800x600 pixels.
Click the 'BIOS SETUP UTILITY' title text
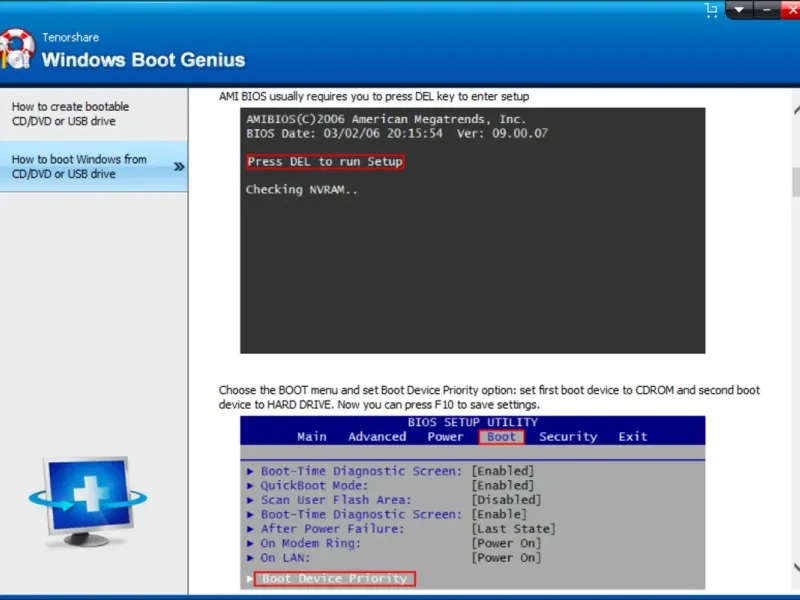tap(472, 422)
